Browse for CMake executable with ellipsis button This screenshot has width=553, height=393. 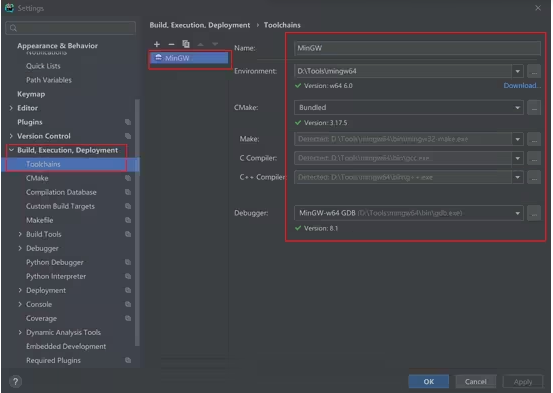click(x=534, y=108)
